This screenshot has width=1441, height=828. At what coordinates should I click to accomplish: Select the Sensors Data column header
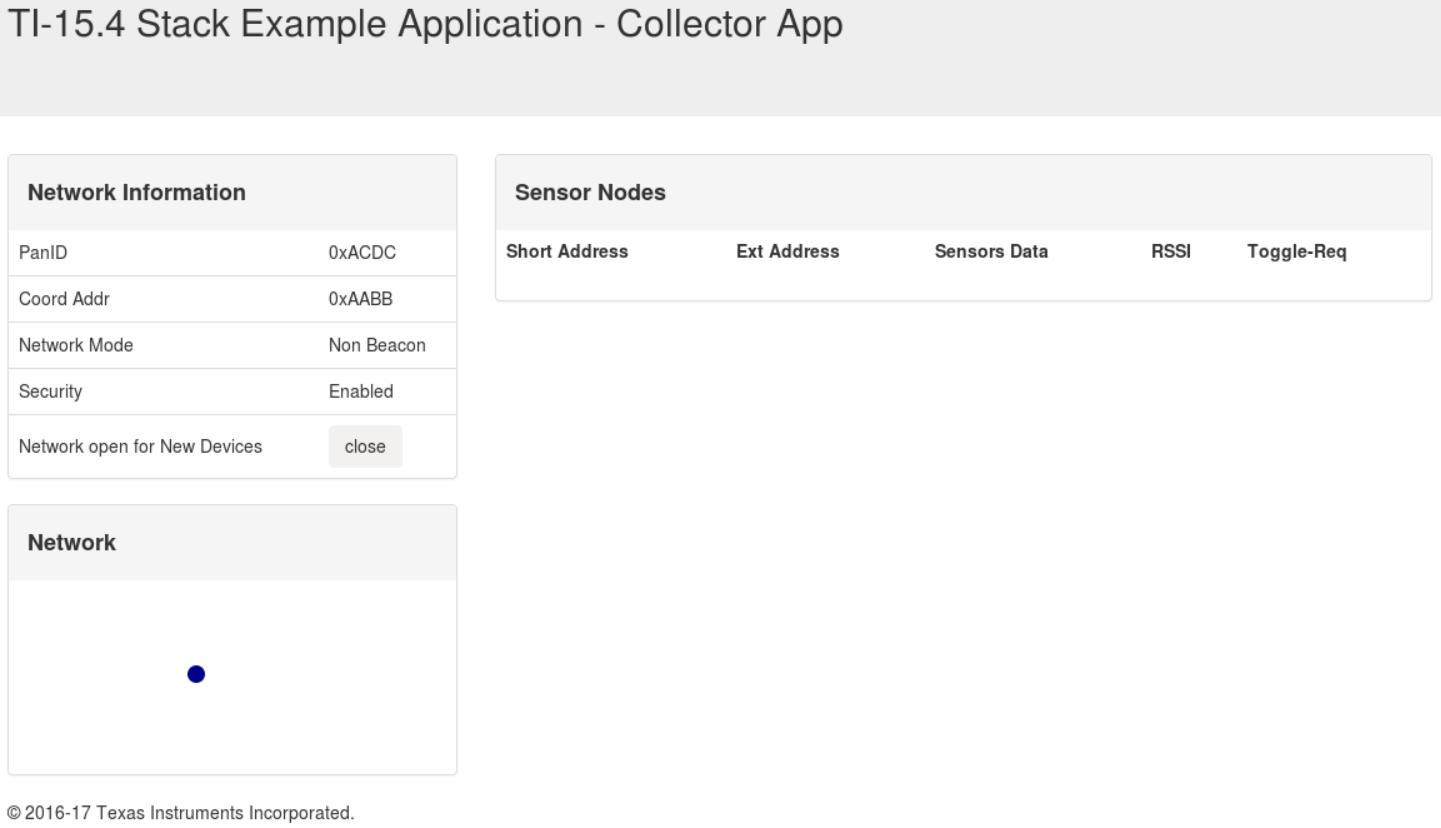(991, 252)
